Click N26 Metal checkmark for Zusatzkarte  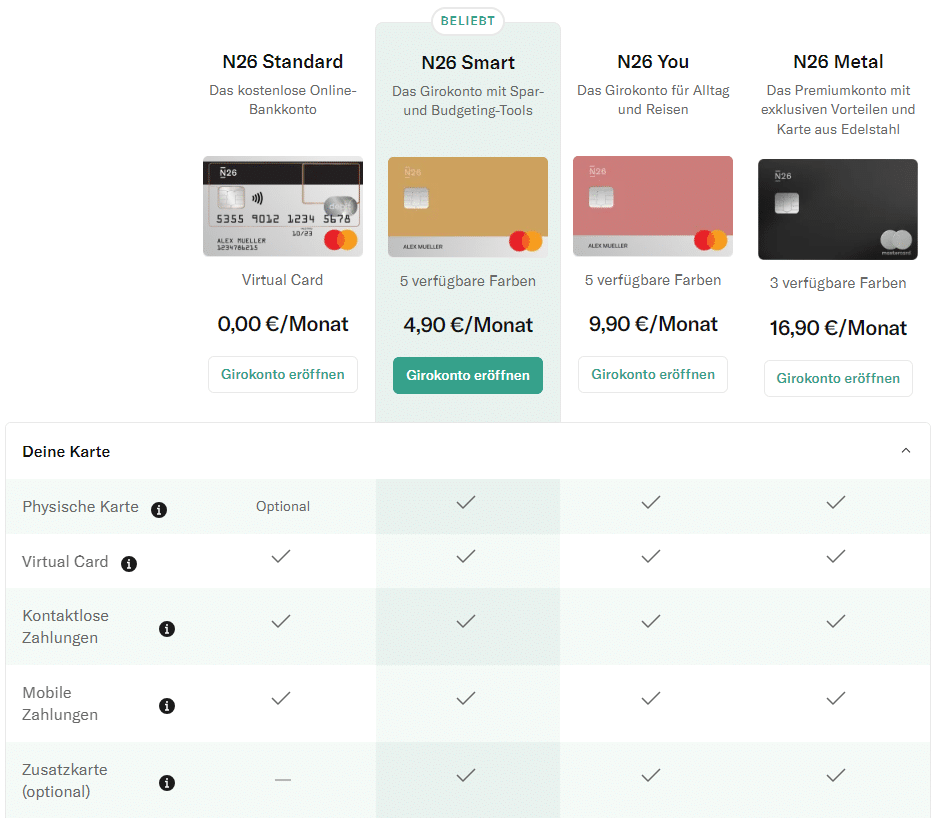click(x=836, y=775)
